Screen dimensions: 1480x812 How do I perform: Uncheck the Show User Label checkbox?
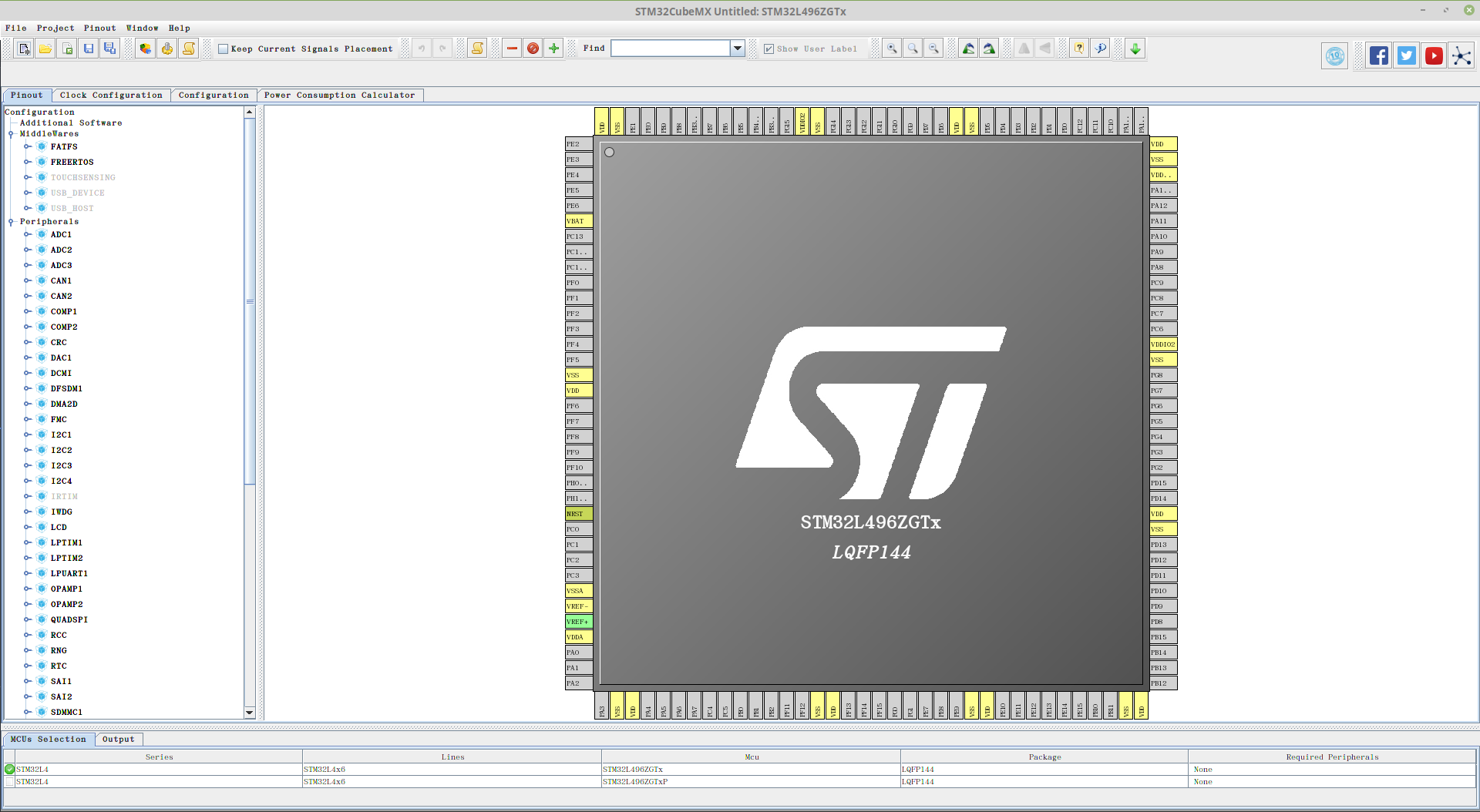(x=769, y=49)
